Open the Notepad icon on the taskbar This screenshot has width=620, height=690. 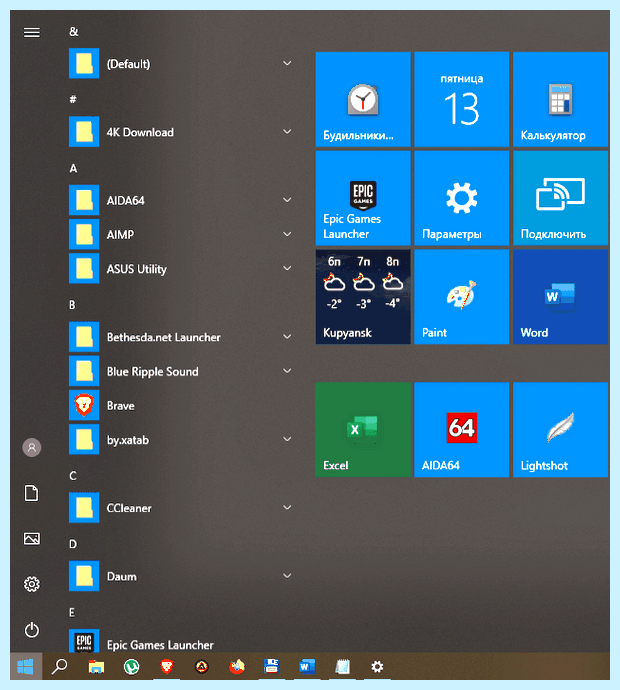point(342,667)
